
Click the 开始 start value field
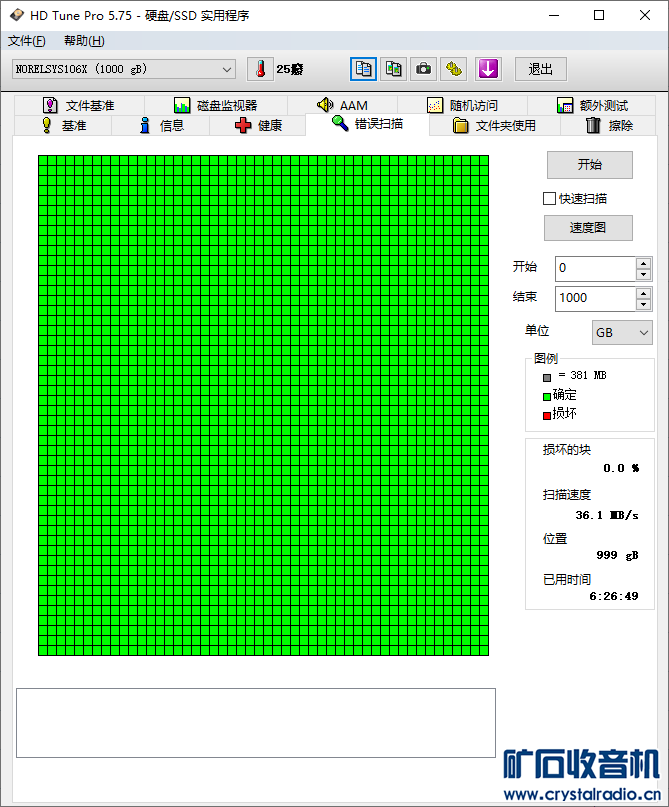tap(595, 268)
